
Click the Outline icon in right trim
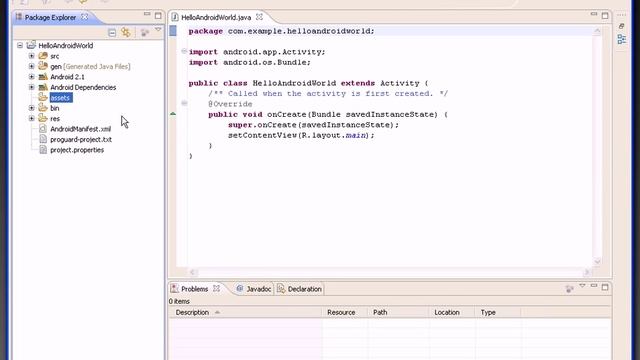pos(622,39)
